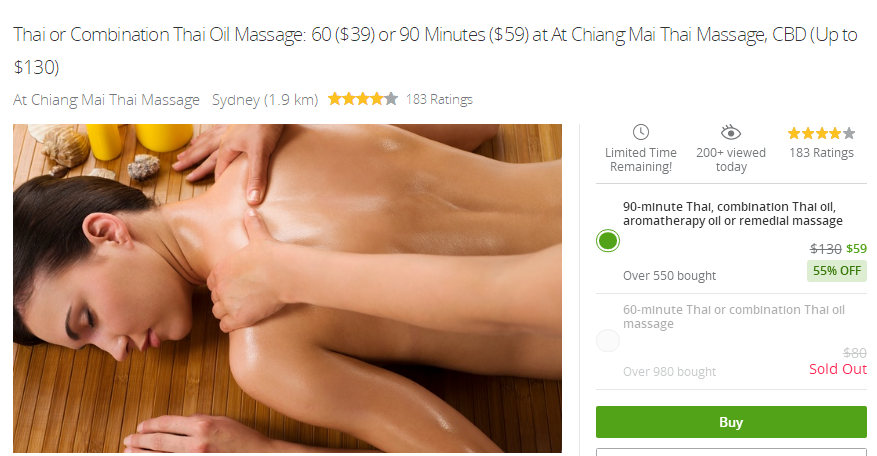
Task: Click the massage deal main photo
Action: tap(287, 288)
